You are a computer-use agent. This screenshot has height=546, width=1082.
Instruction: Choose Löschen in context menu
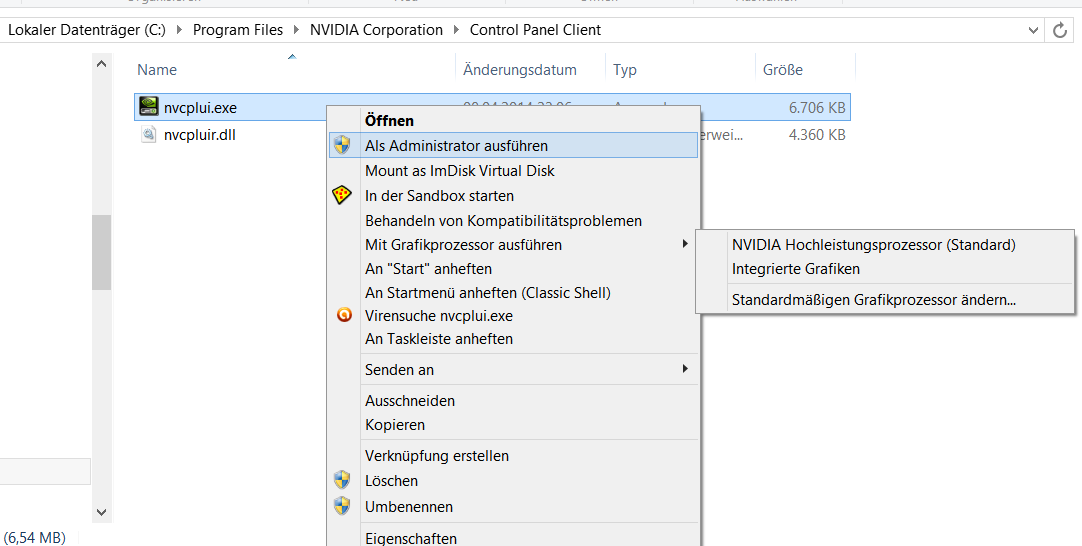513,480
